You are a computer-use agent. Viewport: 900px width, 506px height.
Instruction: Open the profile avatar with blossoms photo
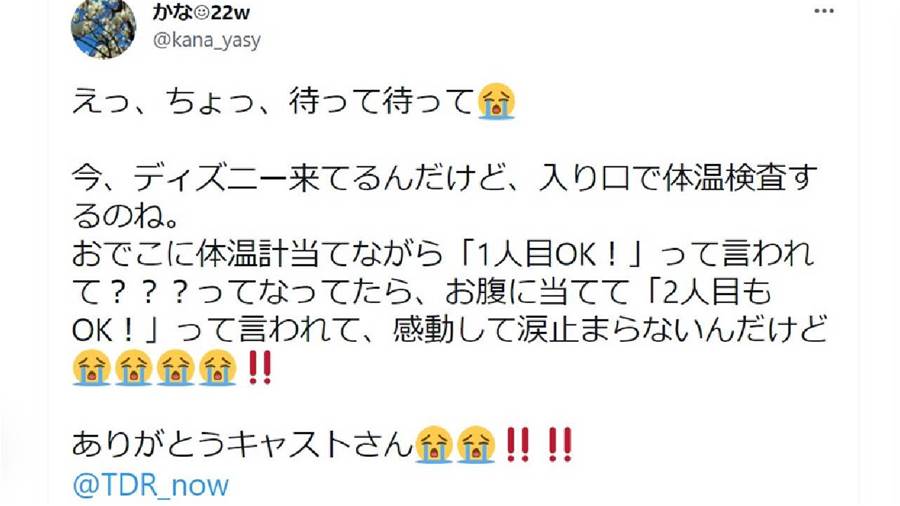[103, 29]
